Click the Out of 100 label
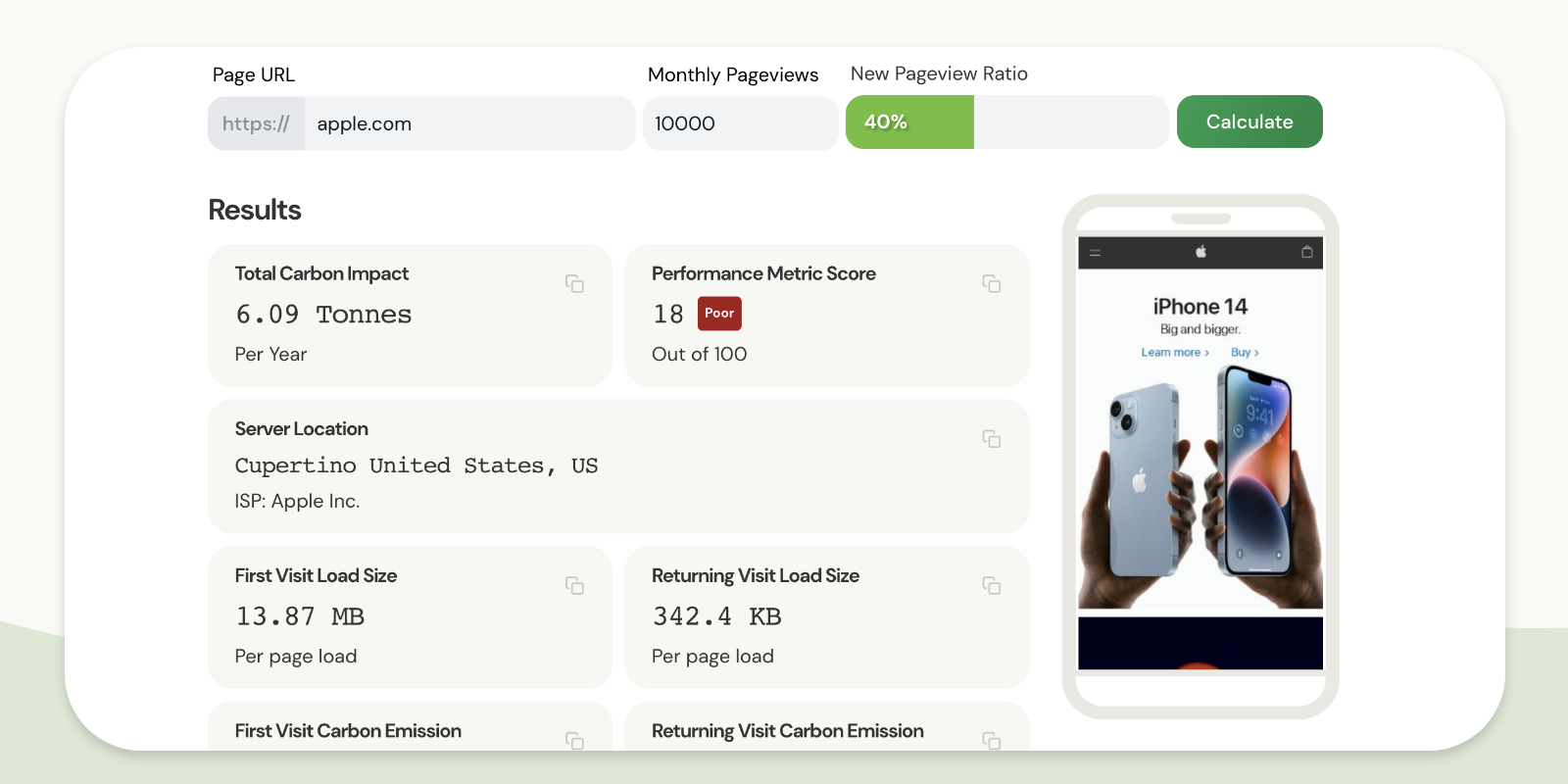 coord(700,354)
